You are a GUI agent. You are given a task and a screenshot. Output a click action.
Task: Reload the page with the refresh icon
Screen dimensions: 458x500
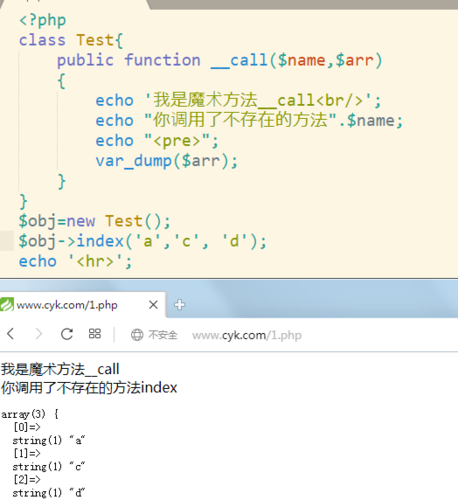pos(67,334)
